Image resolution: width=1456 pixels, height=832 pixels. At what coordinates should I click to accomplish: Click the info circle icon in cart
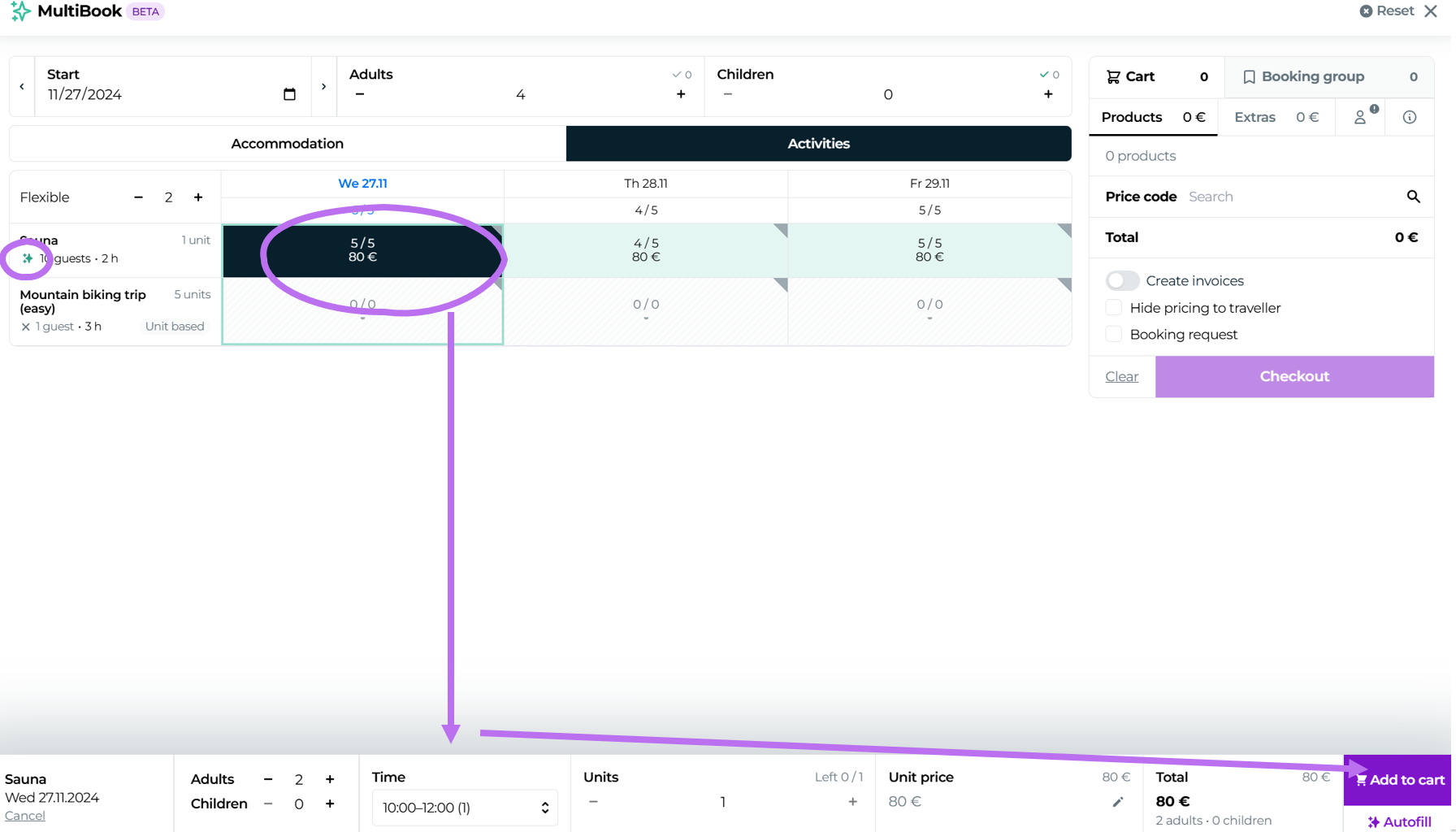[x=1409, y=118]
